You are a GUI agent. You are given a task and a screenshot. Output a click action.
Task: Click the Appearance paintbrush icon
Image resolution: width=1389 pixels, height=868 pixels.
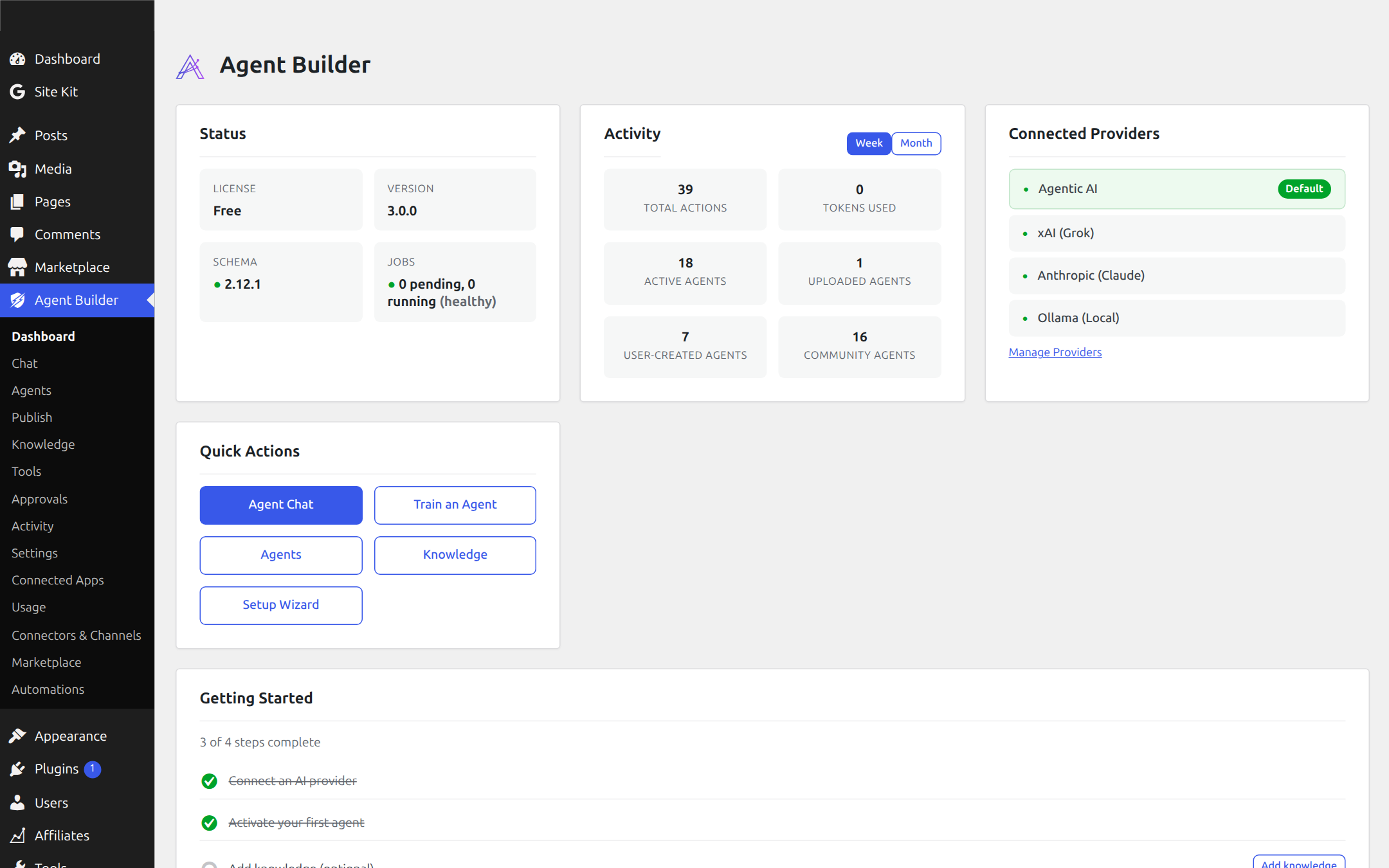17,736
